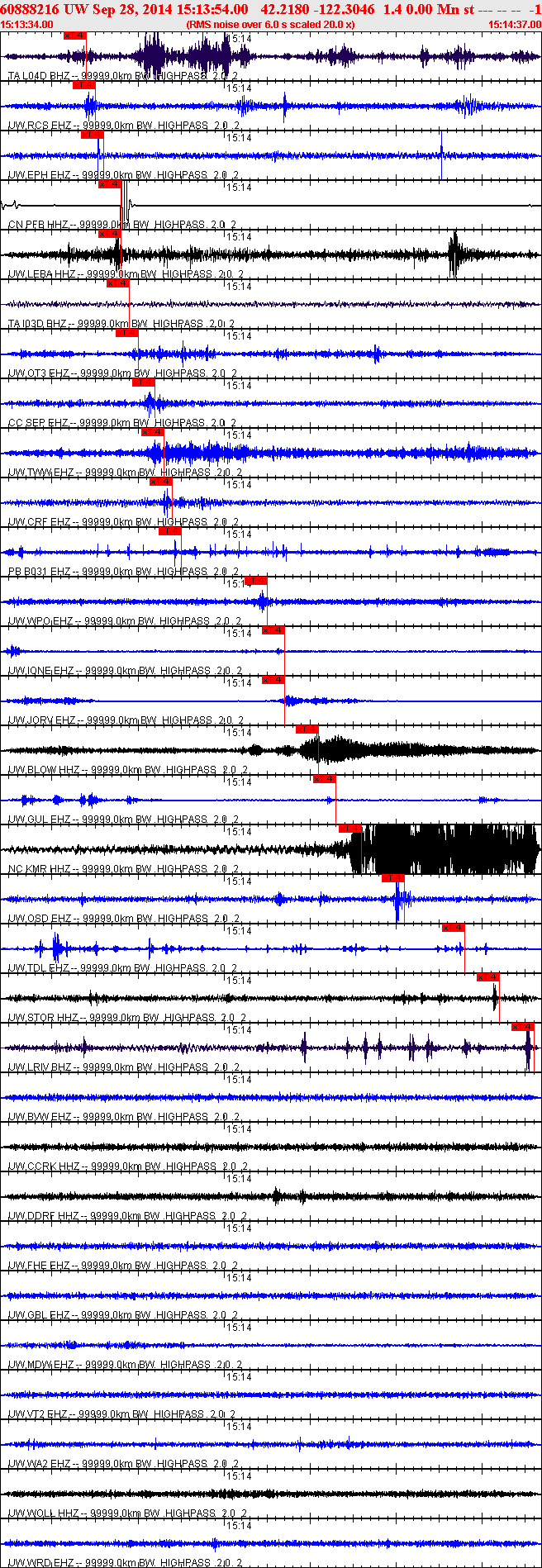The height and width of the screenshot is (1568, 542).
Task: Click the red pick flag on UW.STOR trace
Action: click(x=488, y=977)
